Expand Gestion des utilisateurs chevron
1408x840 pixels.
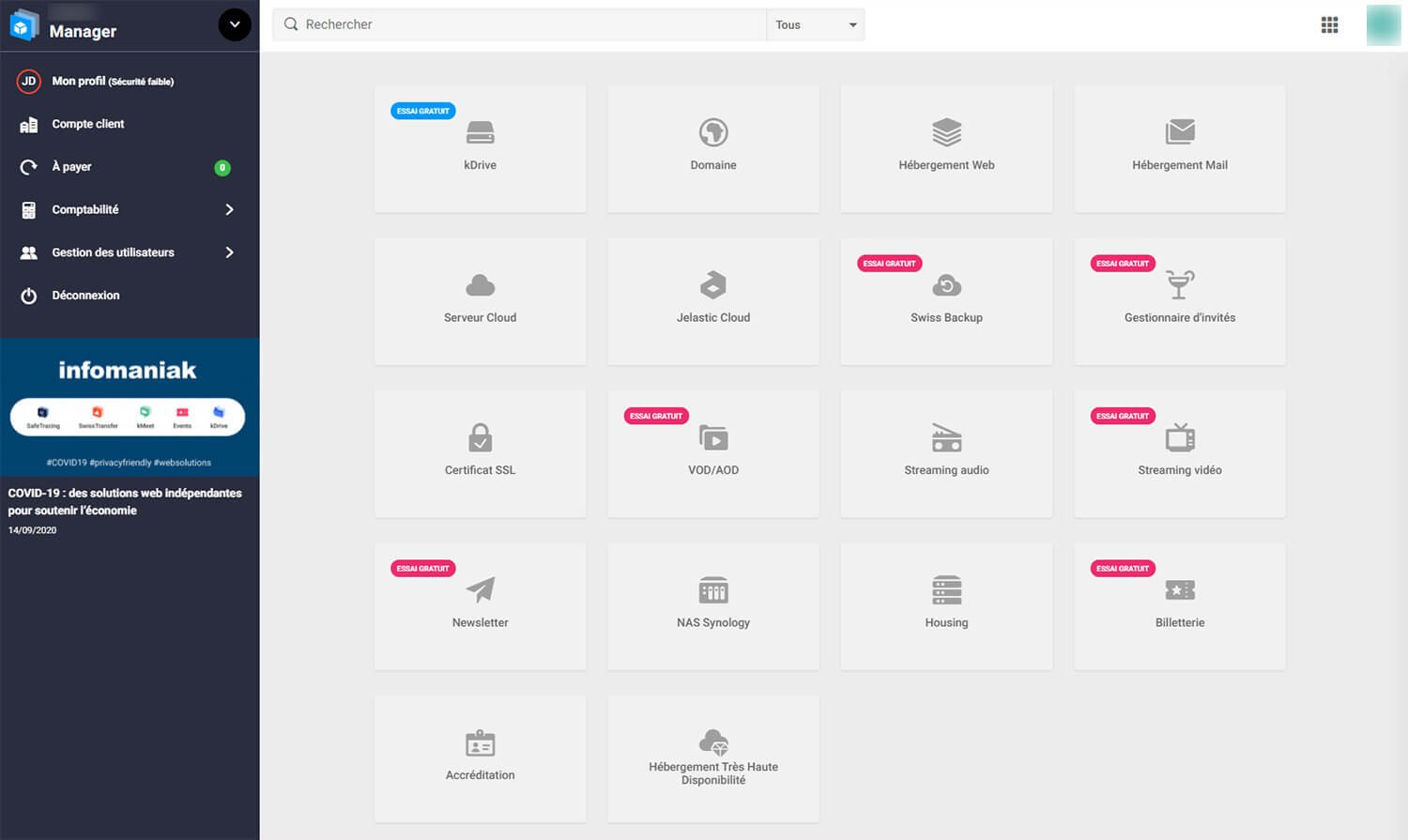(x=229, y=252)
